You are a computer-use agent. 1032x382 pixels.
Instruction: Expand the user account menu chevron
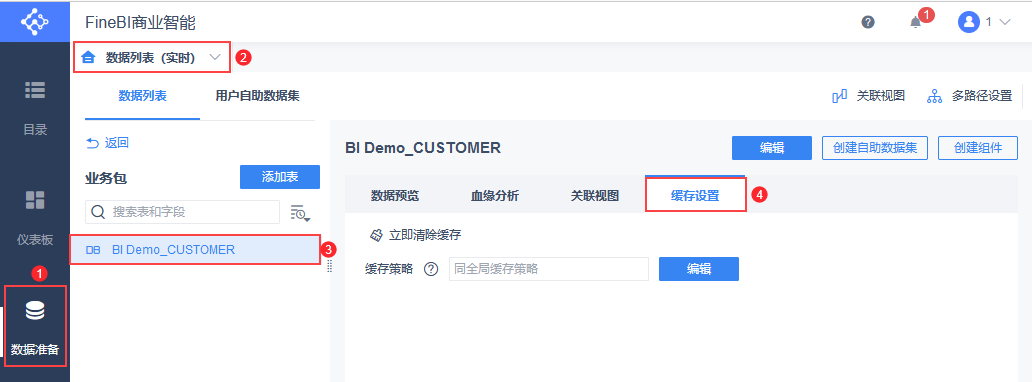click(x=1004, y=22)
